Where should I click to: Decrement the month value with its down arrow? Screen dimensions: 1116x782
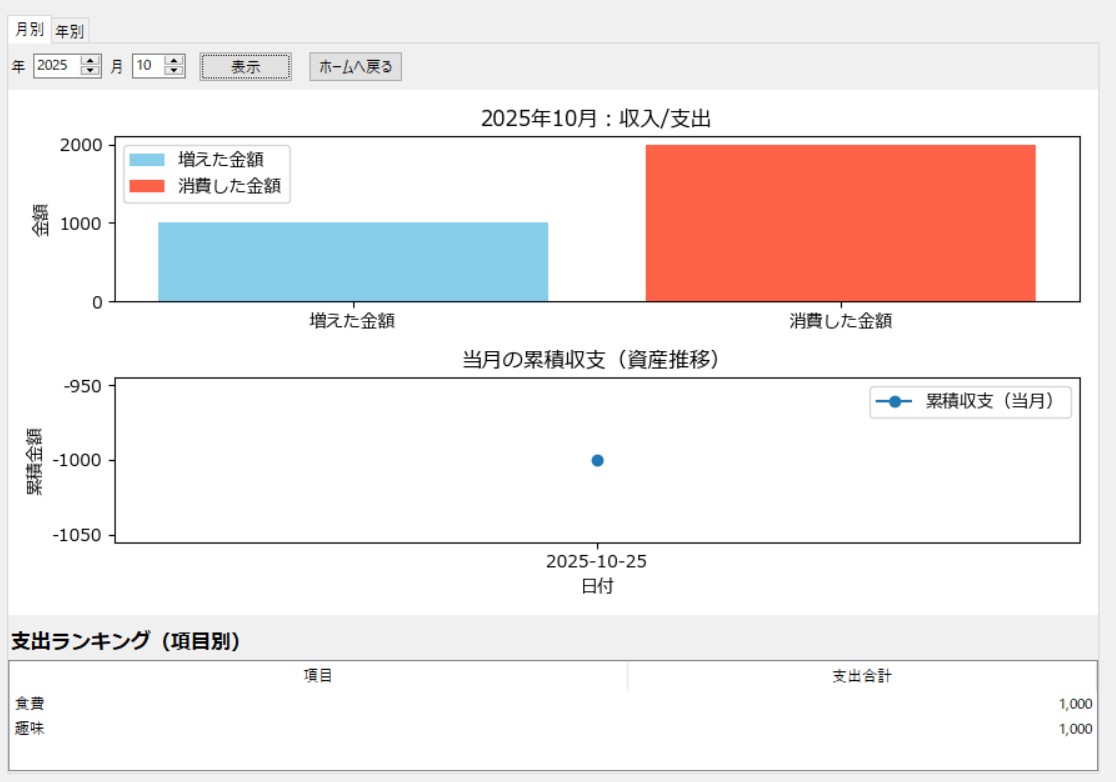point(172,72)
